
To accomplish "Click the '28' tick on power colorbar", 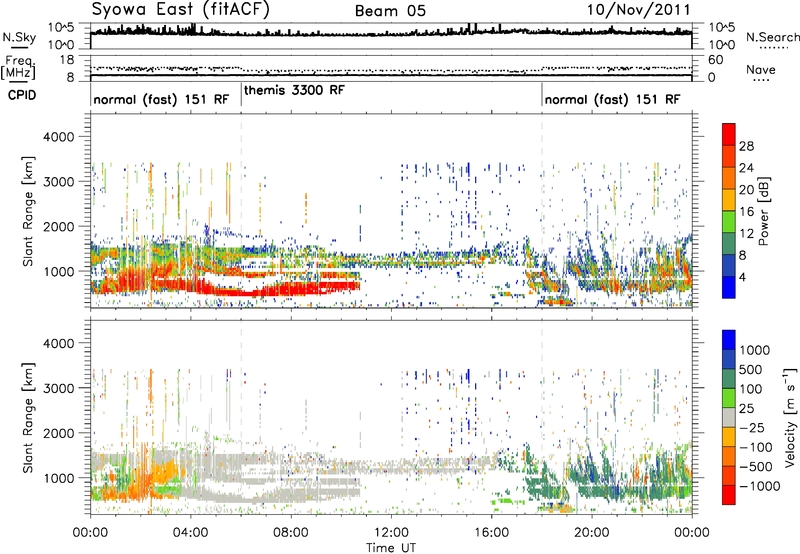I will click(x=746, y=146).
